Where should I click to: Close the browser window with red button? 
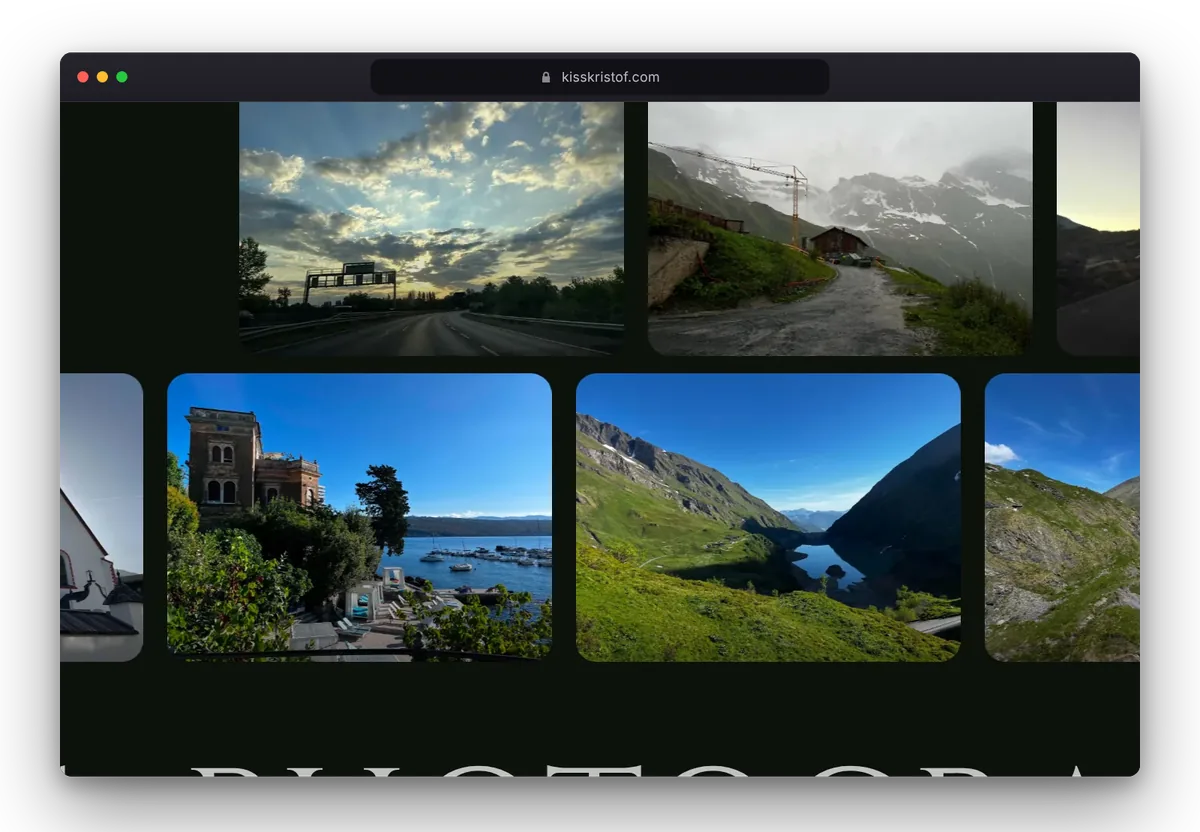coord(83,77)
